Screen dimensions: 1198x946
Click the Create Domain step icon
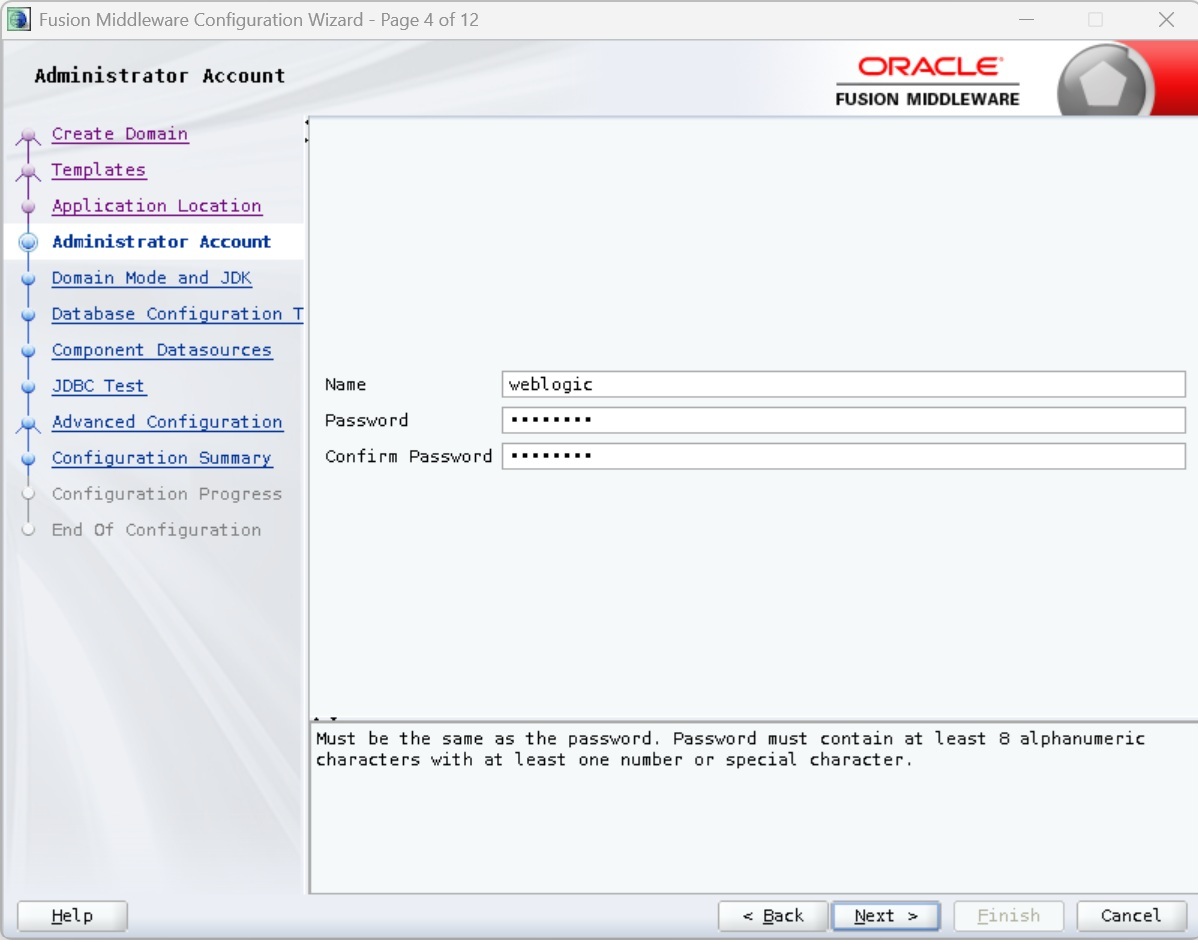pos(28,135)
